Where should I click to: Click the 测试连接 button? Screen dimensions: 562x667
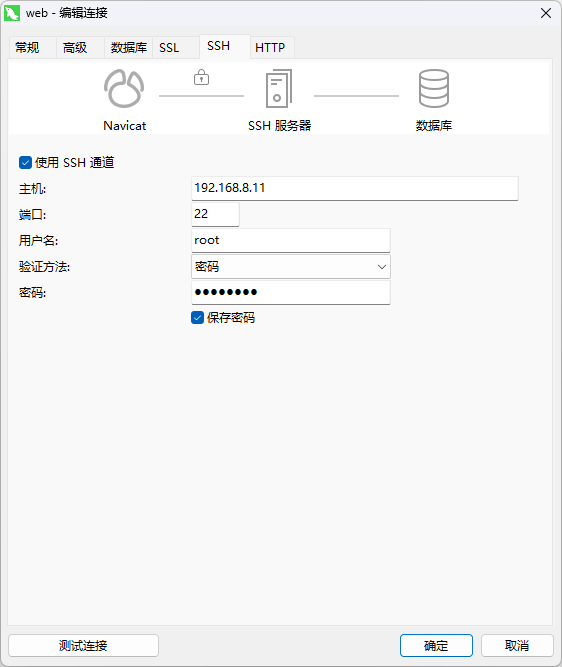pos(83,646)
